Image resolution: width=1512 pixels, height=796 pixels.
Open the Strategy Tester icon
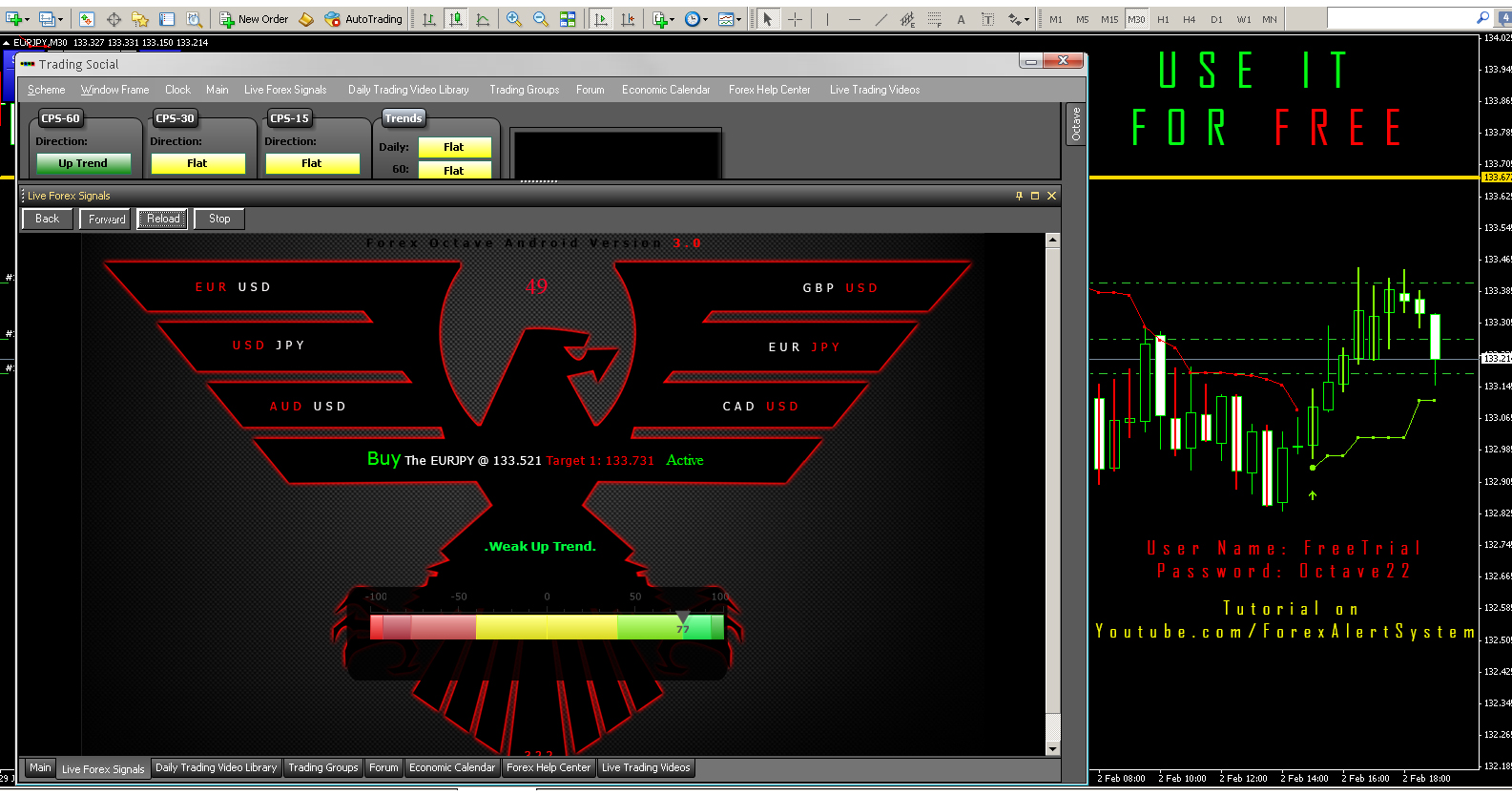[194, 19]
